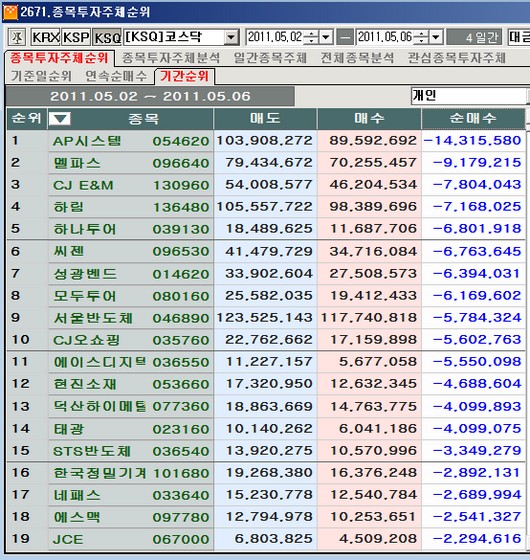Click buy value 5,677,058
This screenshot has width=530, height=560.
pyautogui.click(x=378, y=361)
